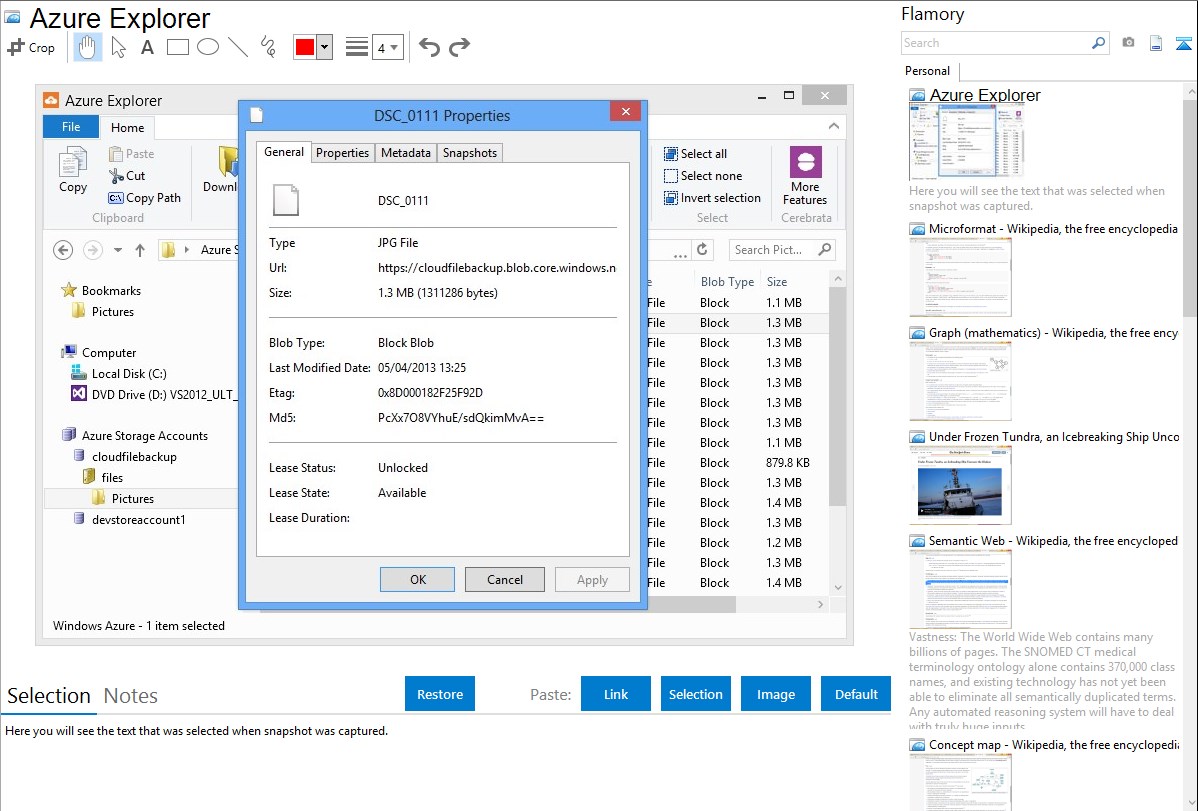Click the search magnifier icon in Flamory

click(x=1098, y=43)
